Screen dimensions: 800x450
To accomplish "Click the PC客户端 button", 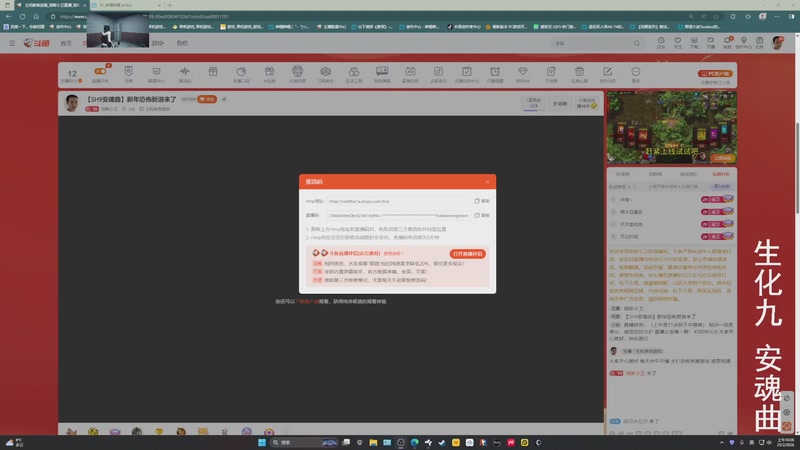I will (x=715, y=73).
